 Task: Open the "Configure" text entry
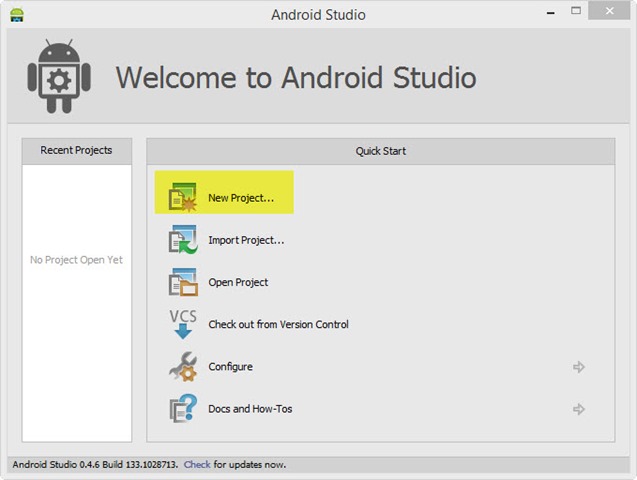pos(230,367)
